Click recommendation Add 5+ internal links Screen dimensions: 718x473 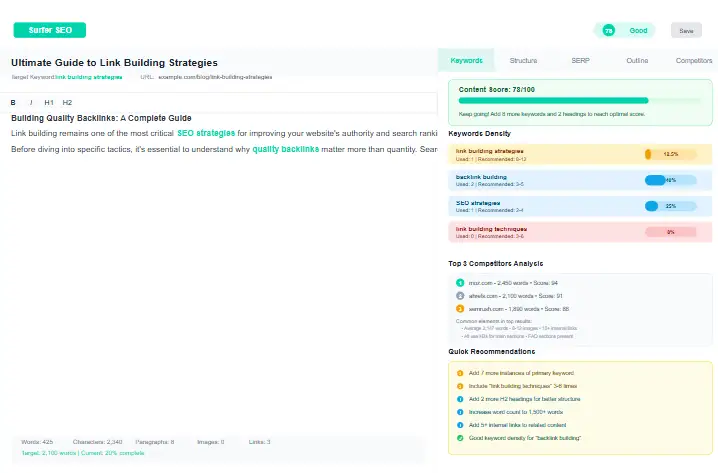click(517, 425)
